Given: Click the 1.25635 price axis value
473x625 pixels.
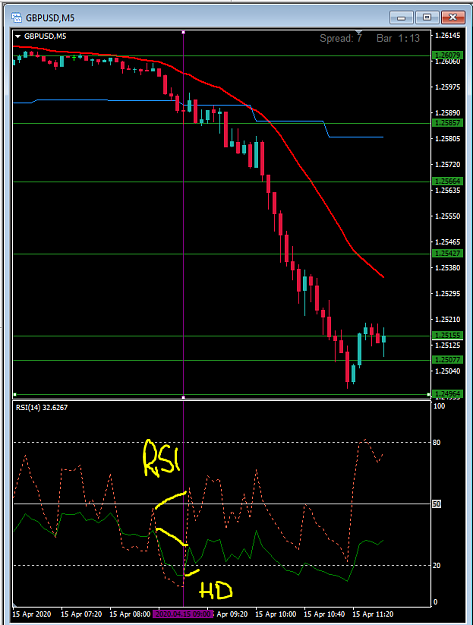Looking at the screenshot, I should pyautogui.click(x=447, y=190).
